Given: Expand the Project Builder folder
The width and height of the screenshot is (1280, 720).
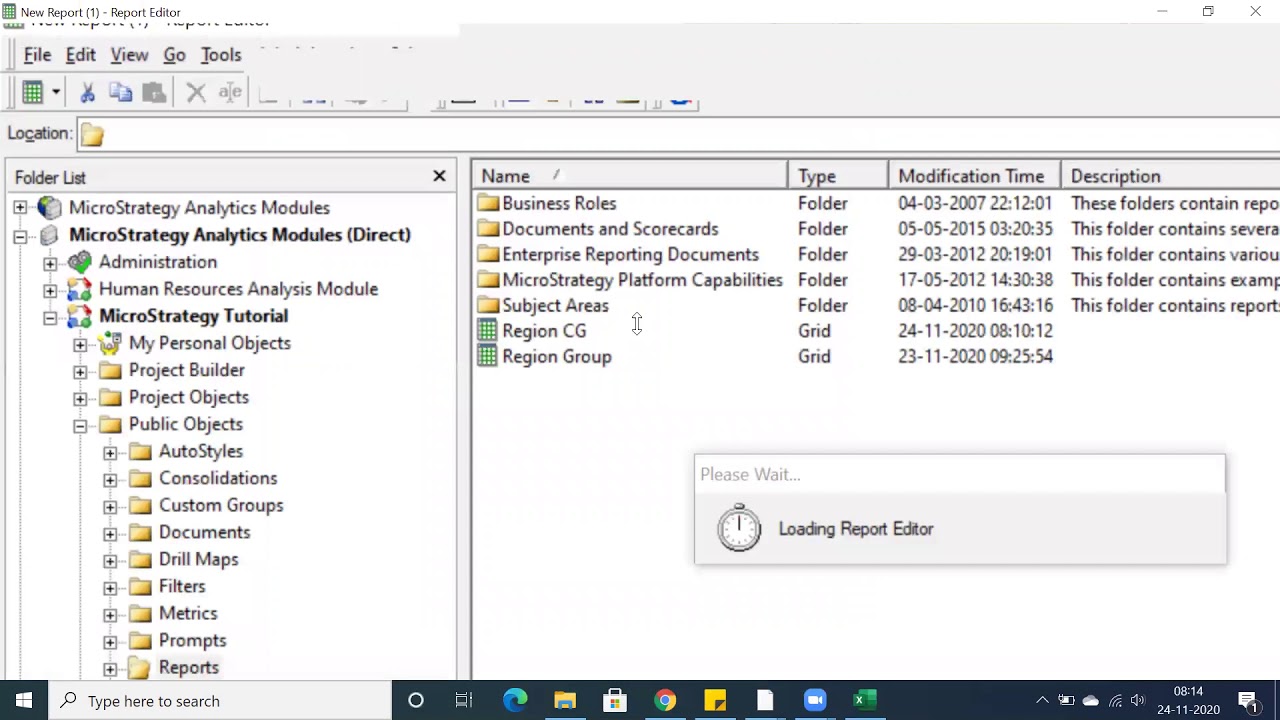Looking at the screenshot, I should click(80, 371).
